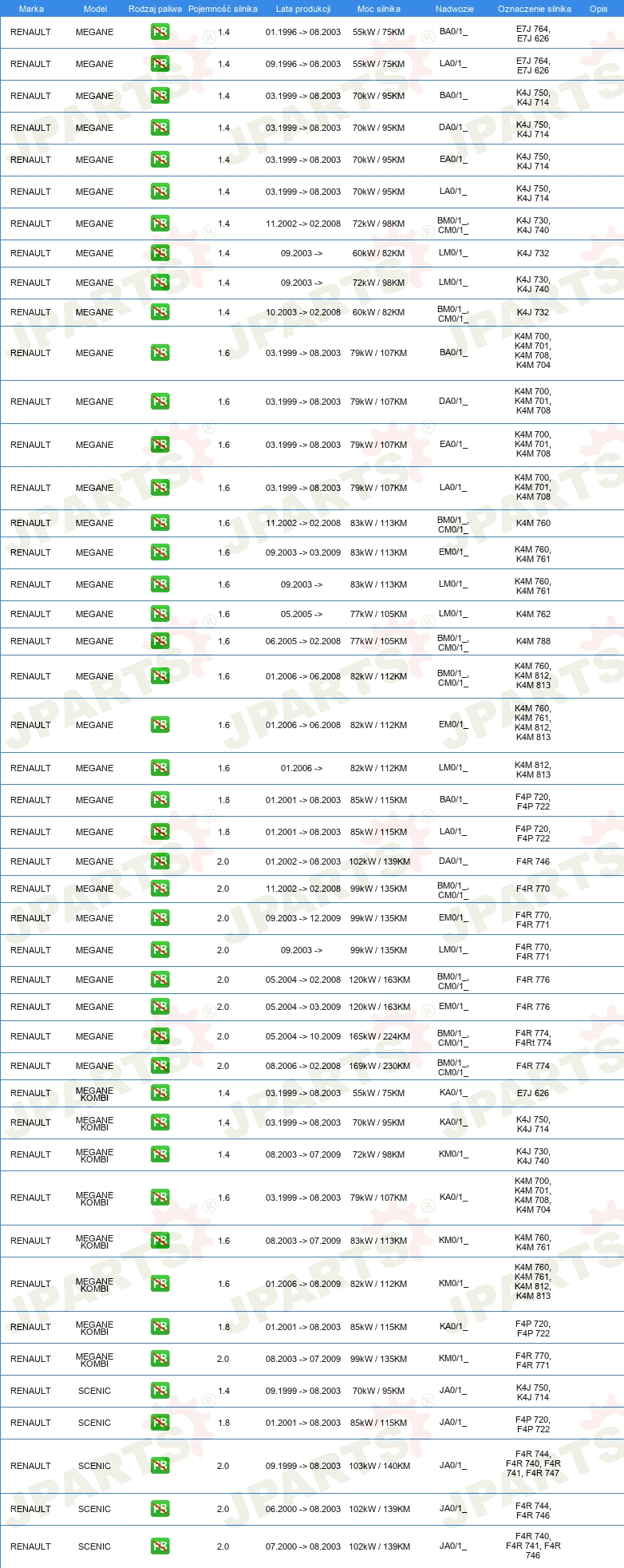Click the fuel icon in the Megane Kombi 1.8 row
The width and height of the screenshot is (624, 1568).
(160, 1327)
